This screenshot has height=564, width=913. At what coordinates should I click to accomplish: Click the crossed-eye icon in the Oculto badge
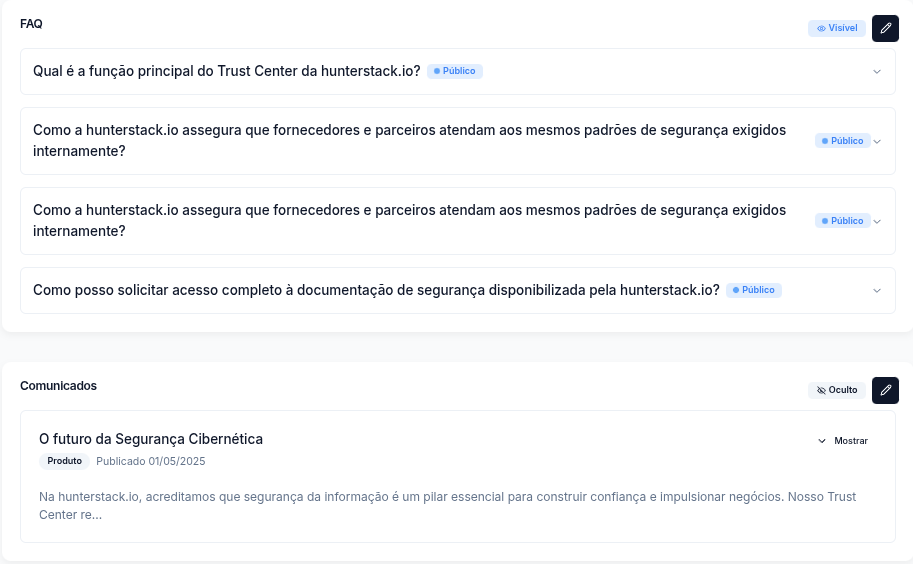821,391
